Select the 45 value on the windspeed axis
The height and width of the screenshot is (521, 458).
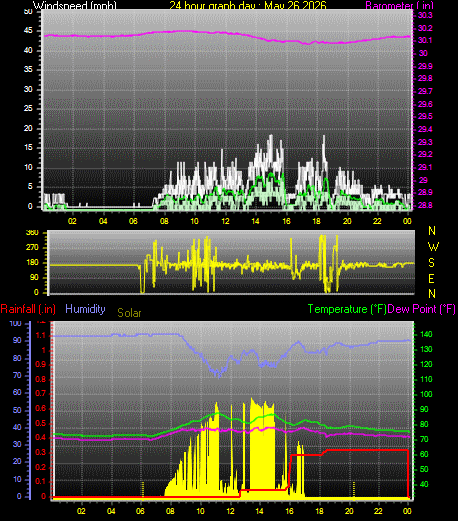(28, 31)
